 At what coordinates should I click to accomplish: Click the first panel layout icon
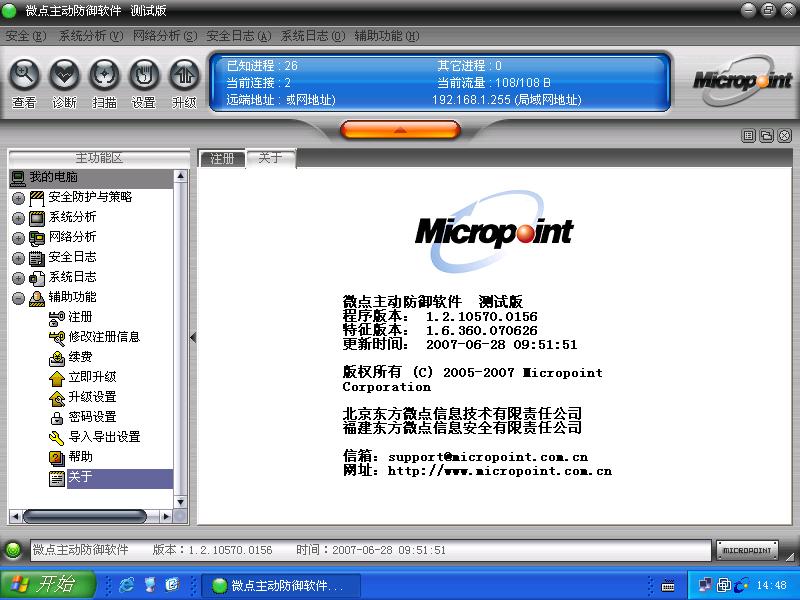[748, 135]
